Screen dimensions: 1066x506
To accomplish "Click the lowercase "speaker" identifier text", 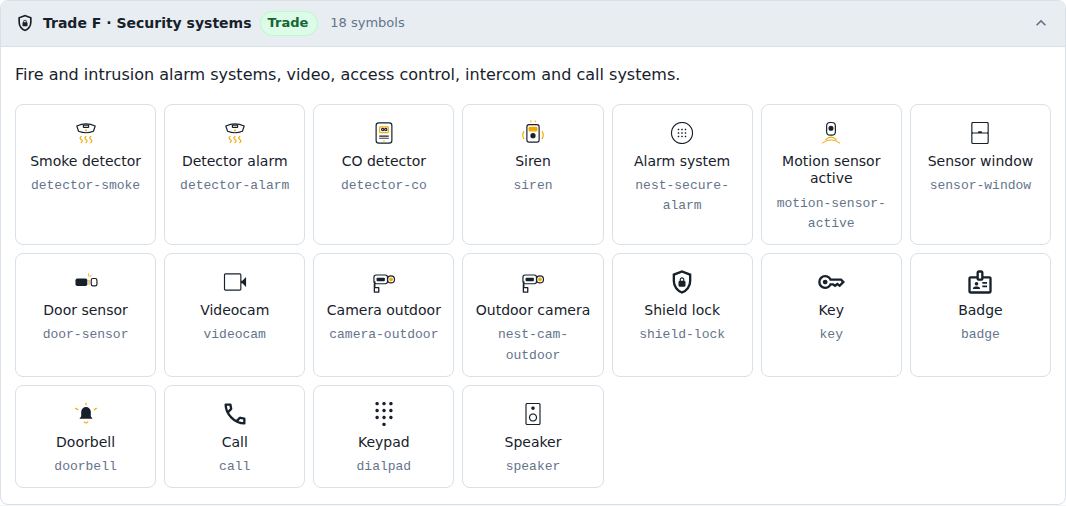I will click(x=533, y=466).
